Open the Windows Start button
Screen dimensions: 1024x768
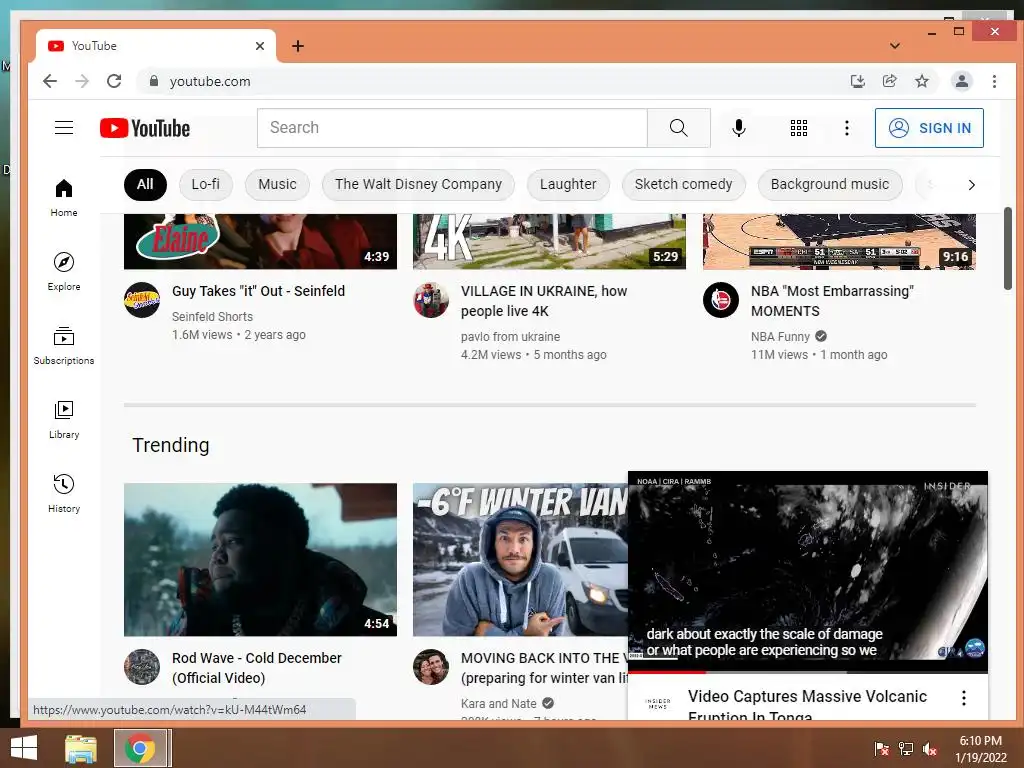[x=24, y=748]
